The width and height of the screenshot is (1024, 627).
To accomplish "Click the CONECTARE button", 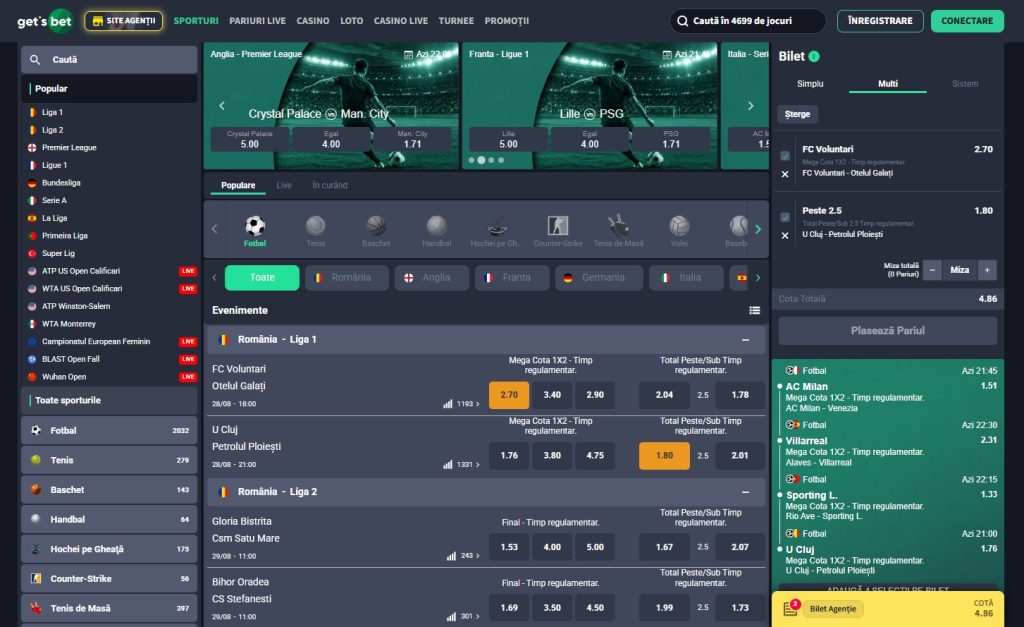I will pos(967,21).
